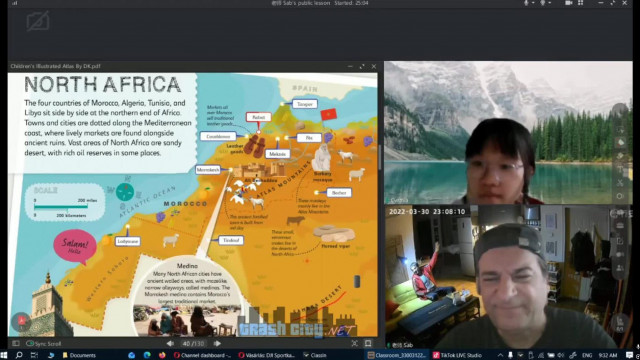Toggle the microphone in the top bar

(x=526, y=3)
